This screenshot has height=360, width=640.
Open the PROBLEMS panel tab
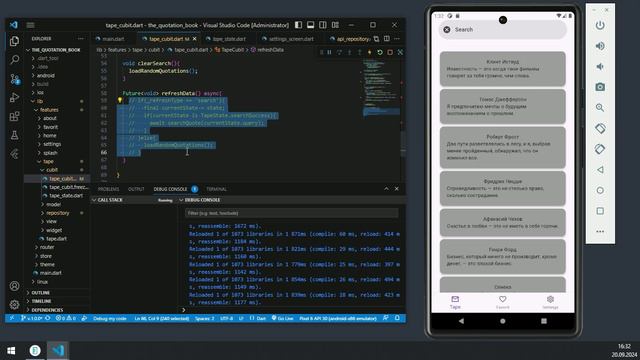(x=109, y=189)
